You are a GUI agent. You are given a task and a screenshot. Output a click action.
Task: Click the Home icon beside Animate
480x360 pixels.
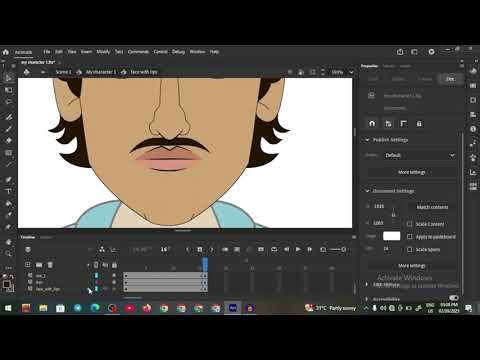(x=6, y=52)
